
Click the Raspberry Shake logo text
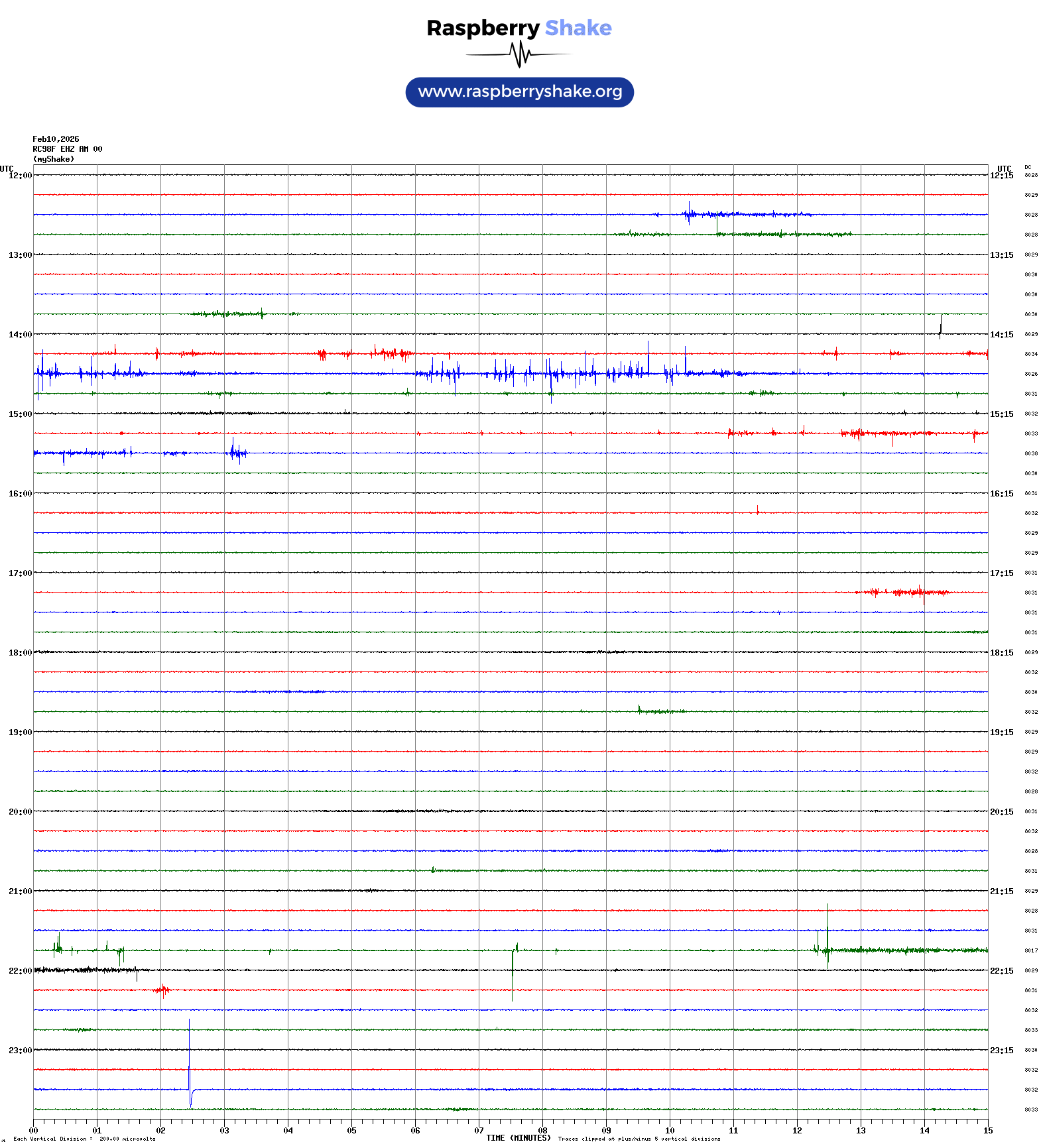pyautogui.click(x=519, y=28)
